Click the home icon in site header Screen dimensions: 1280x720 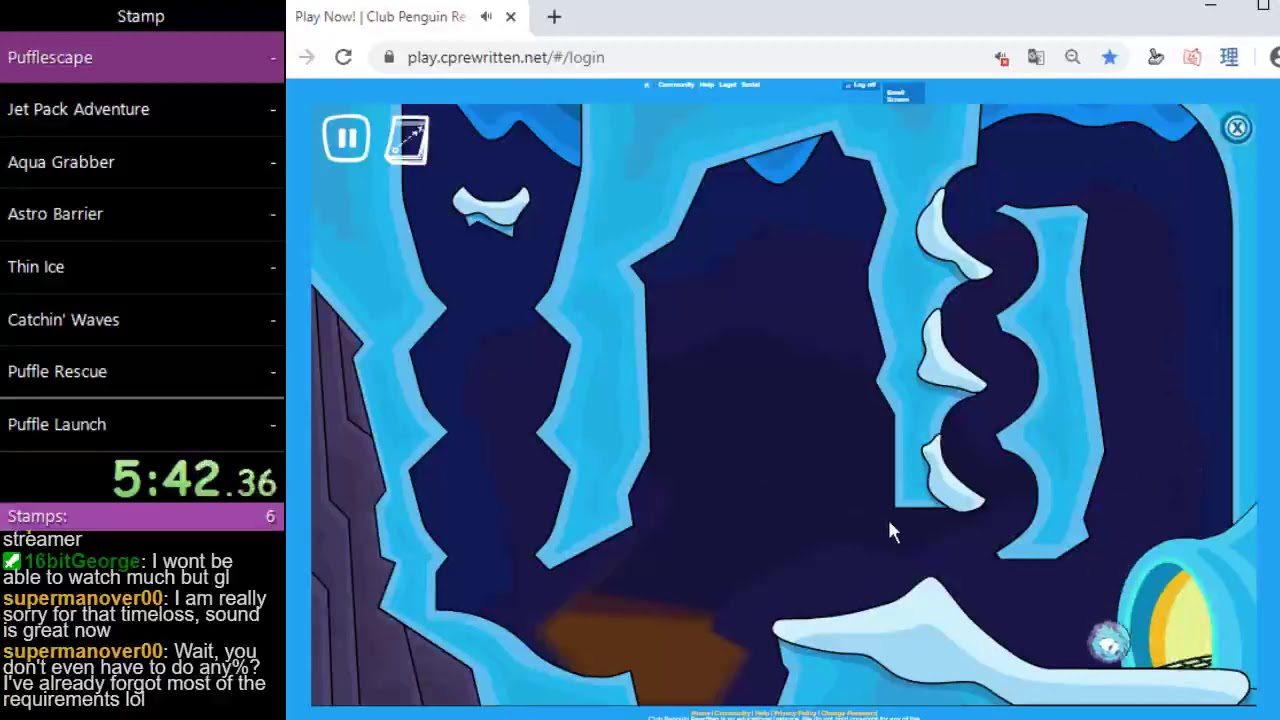647,85
